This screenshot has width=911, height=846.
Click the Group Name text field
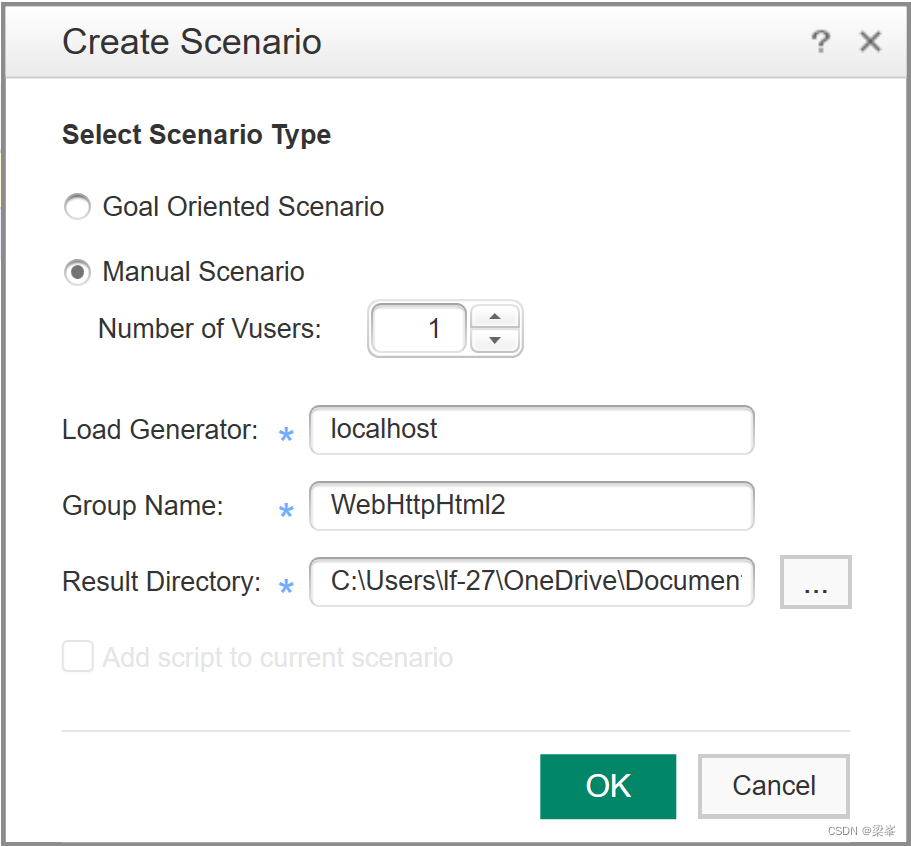pos(531,506)
